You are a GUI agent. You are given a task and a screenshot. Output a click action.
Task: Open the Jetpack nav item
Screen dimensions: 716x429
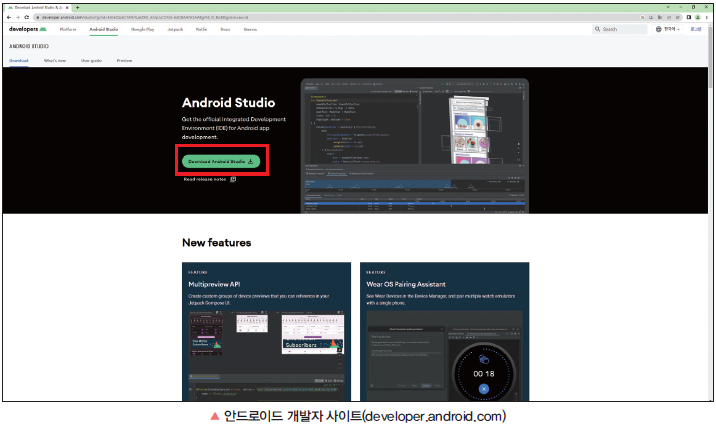(175, 29)
